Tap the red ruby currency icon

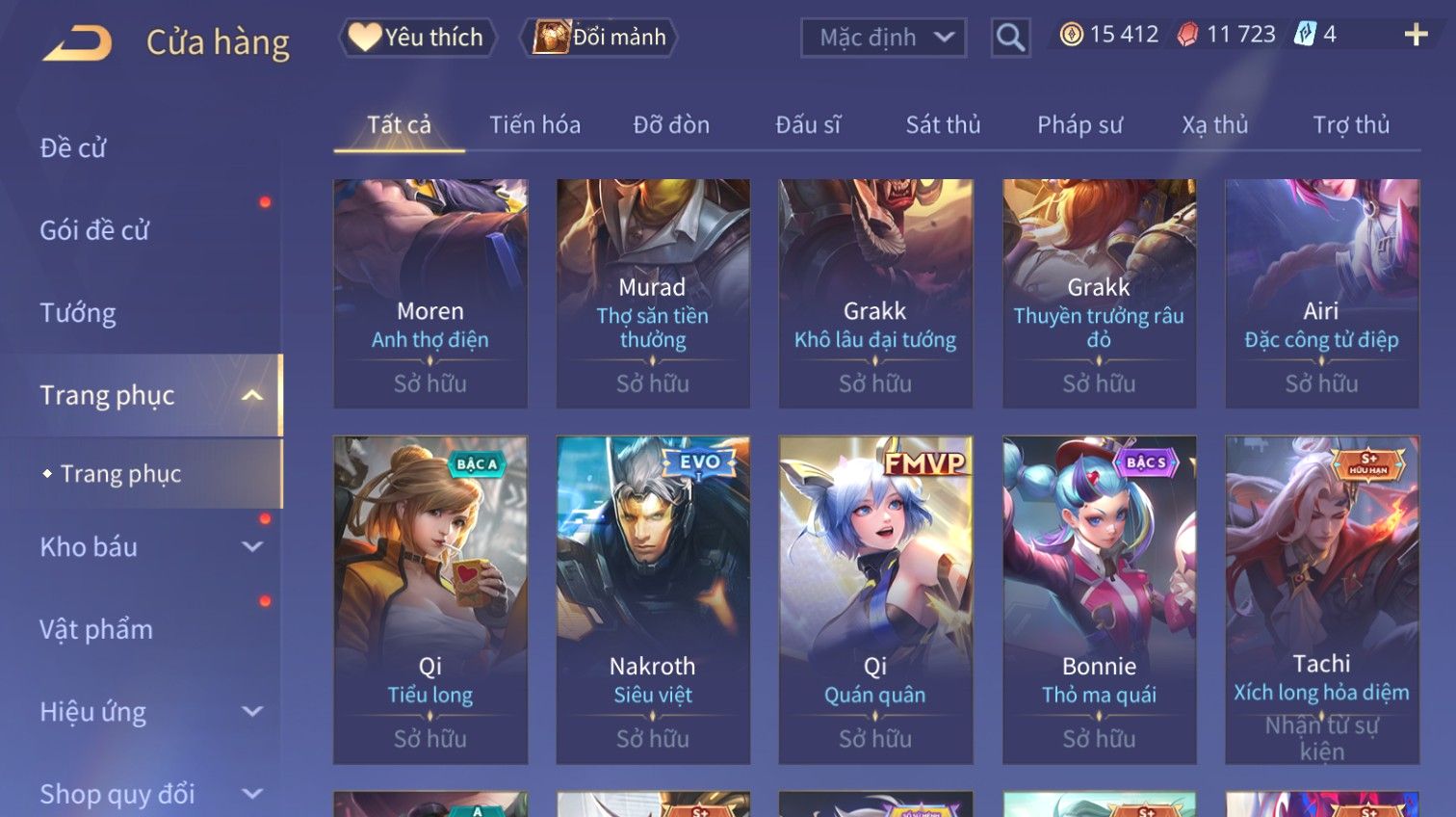point(1187,35)
